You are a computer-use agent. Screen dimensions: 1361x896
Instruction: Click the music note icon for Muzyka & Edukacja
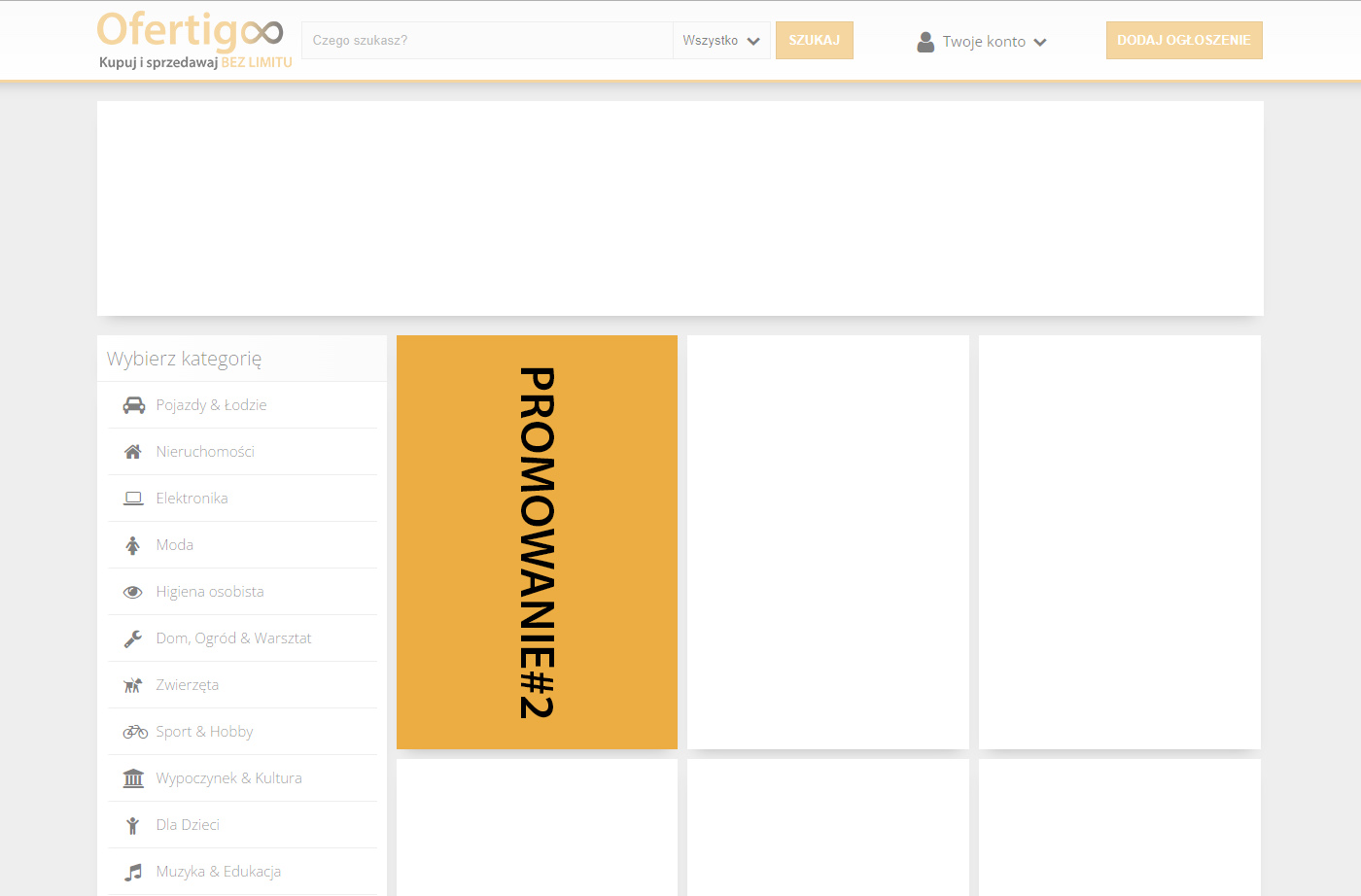click(x=133, y=872)
